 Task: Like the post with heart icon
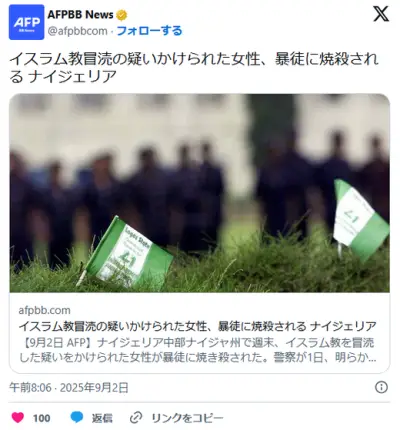[18, 418]
